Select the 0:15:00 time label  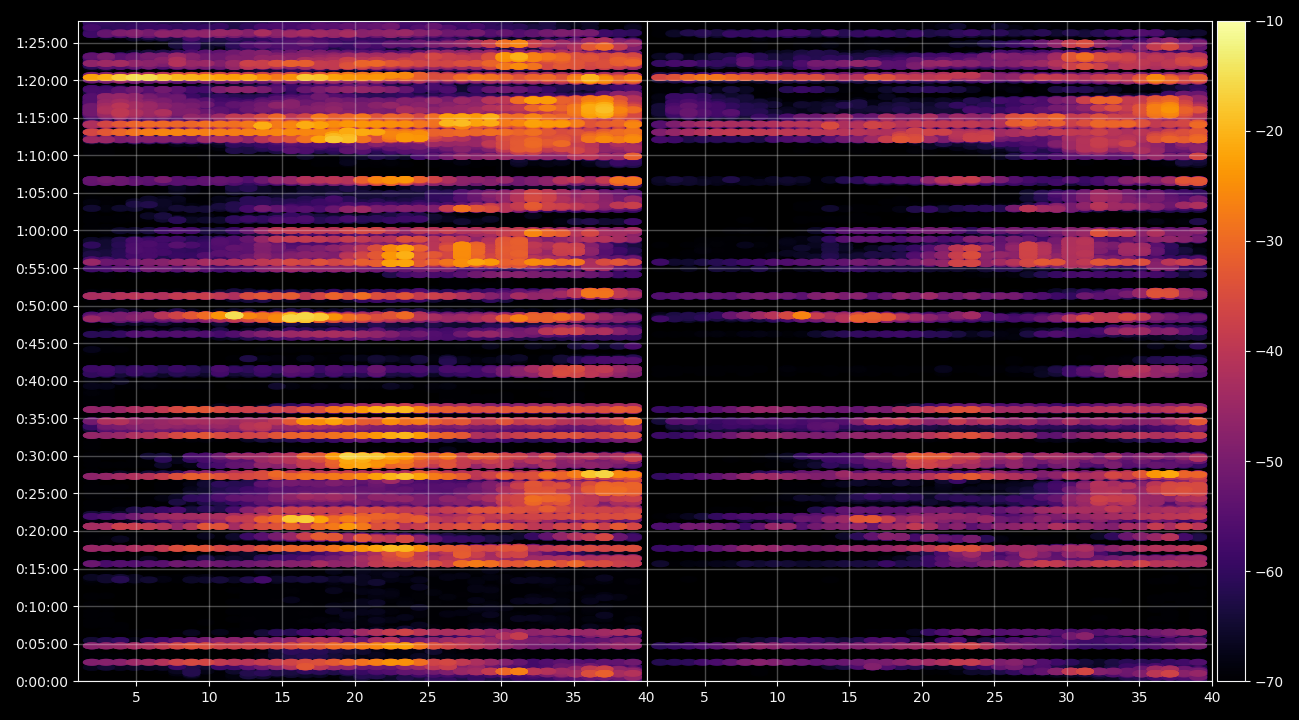(x=42, y=569)
